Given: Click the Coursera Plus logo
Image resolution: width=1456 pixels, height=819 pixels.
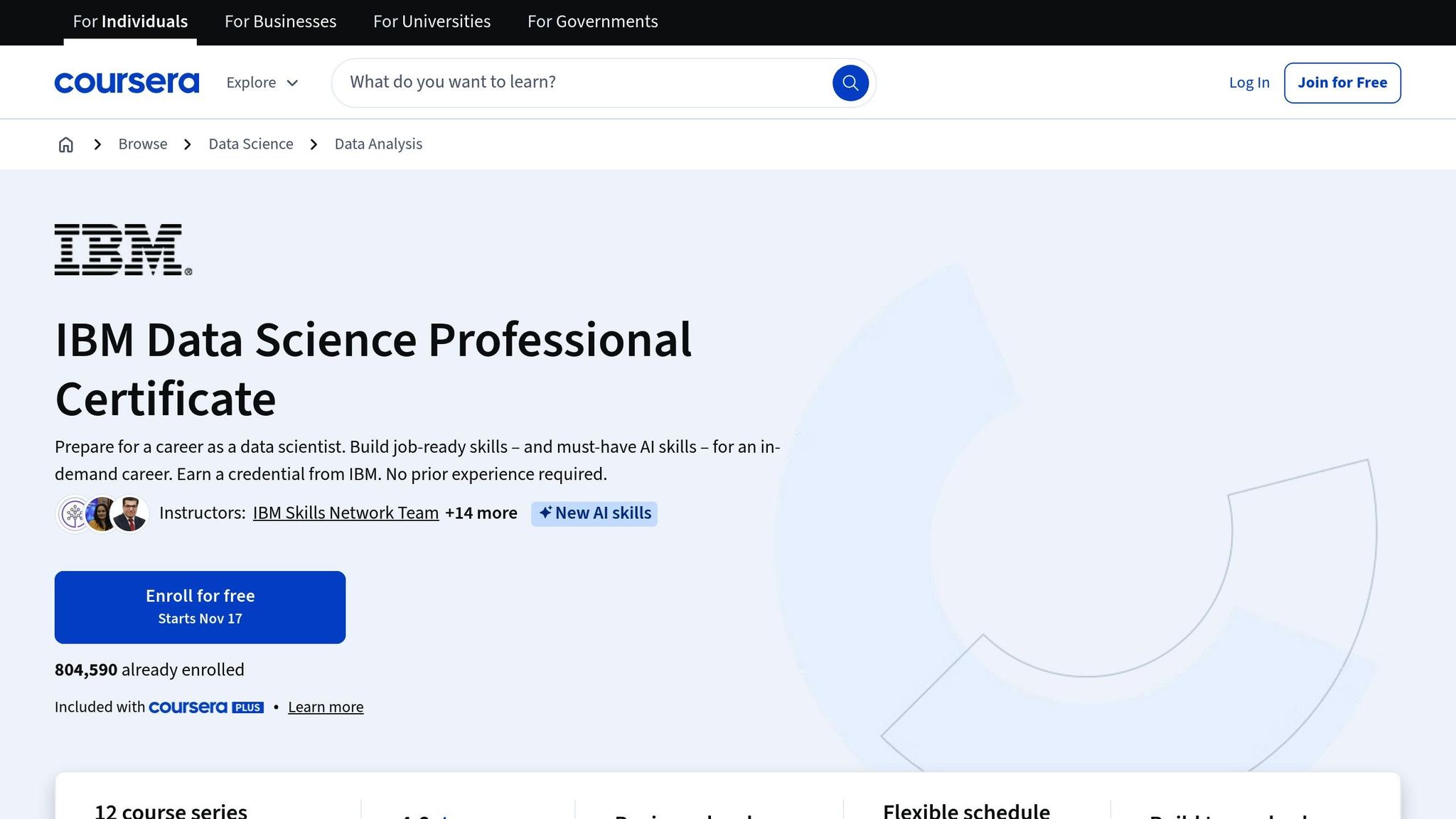Looking at the screenshot, I should (205, 707).
